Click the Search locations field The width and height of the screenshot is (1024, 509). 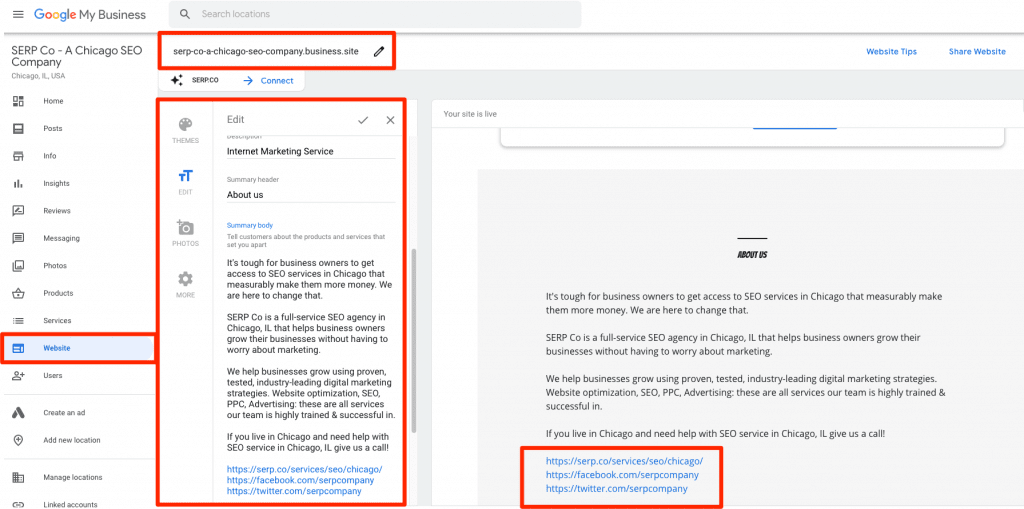[x=375, y=14]
